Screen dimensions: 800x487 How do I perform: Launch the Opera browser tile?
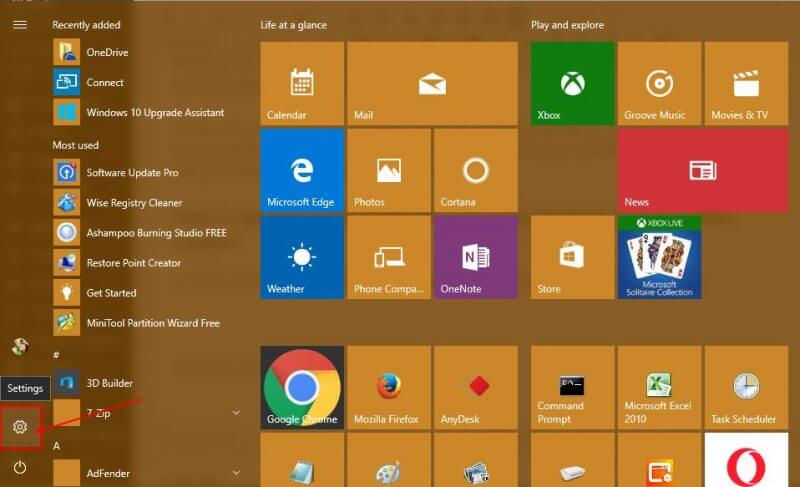point(746,460)
